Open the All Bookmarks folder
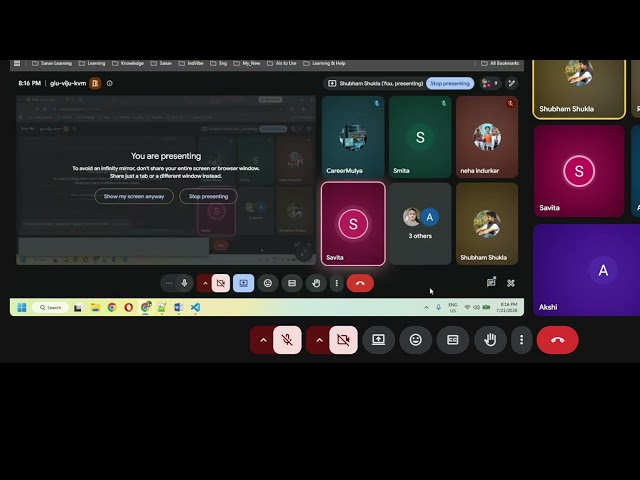Image resolution: width=640 pixels, height=480 pixels. 500,63
